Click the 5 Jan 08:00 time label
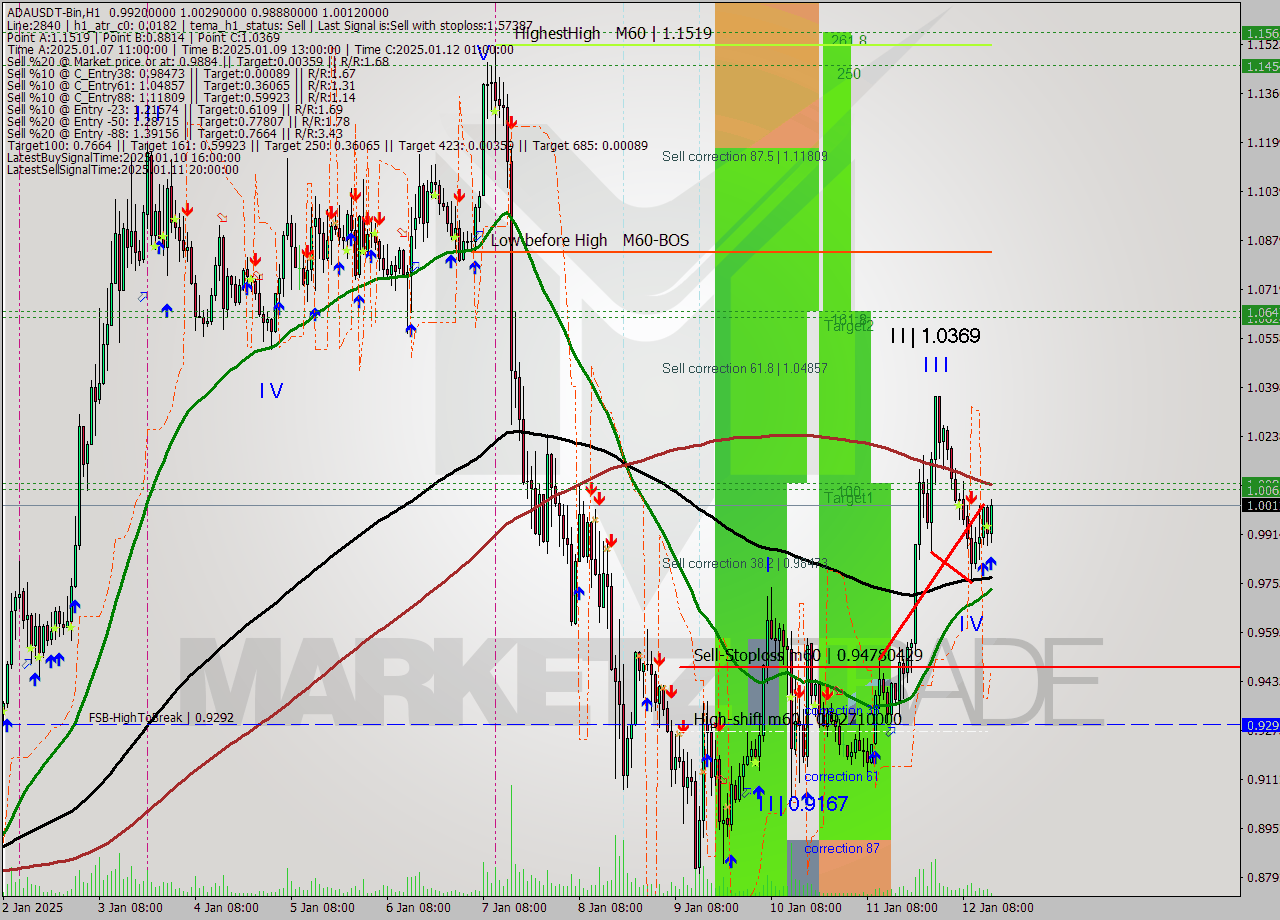The width and height of the screenshot is (1280, 920). (322, 908)
